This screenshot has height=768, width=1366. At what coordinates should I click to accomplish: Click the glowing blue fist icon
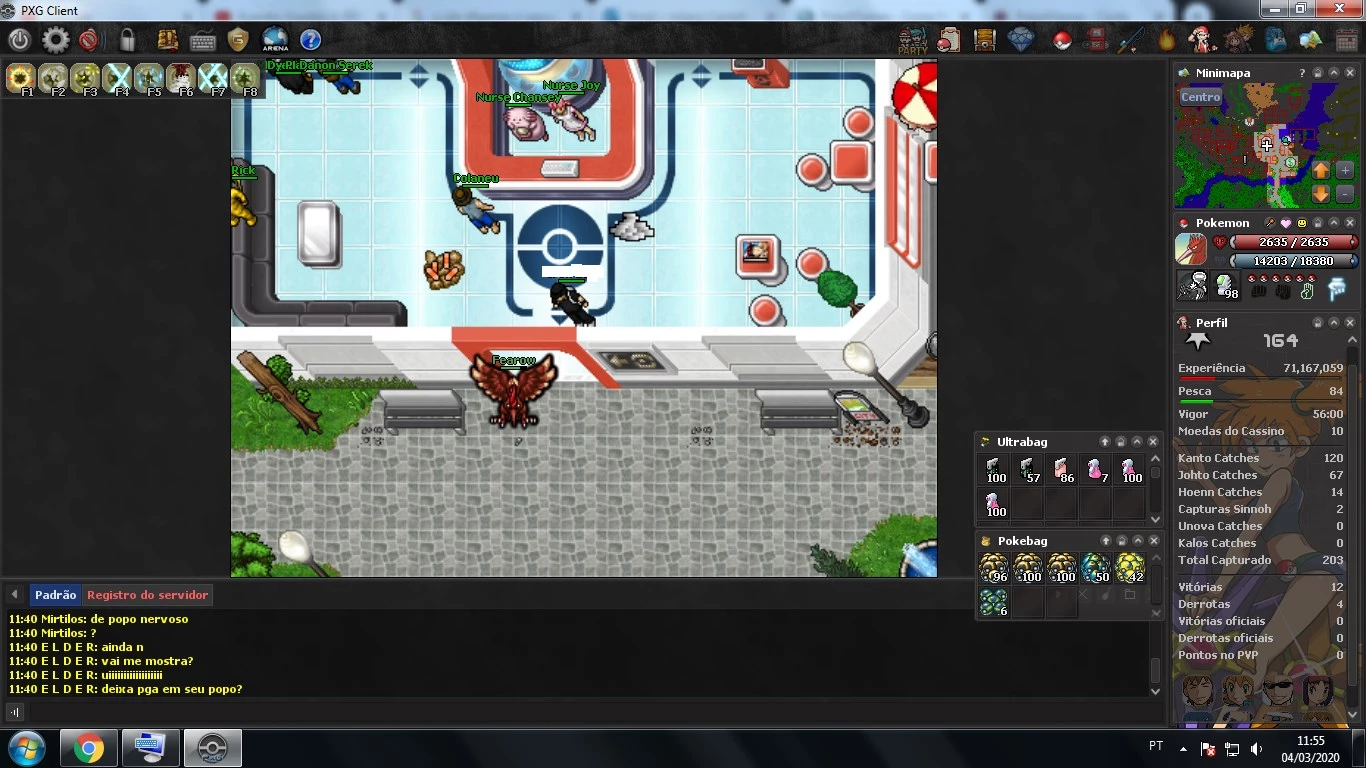[1336, 290]
